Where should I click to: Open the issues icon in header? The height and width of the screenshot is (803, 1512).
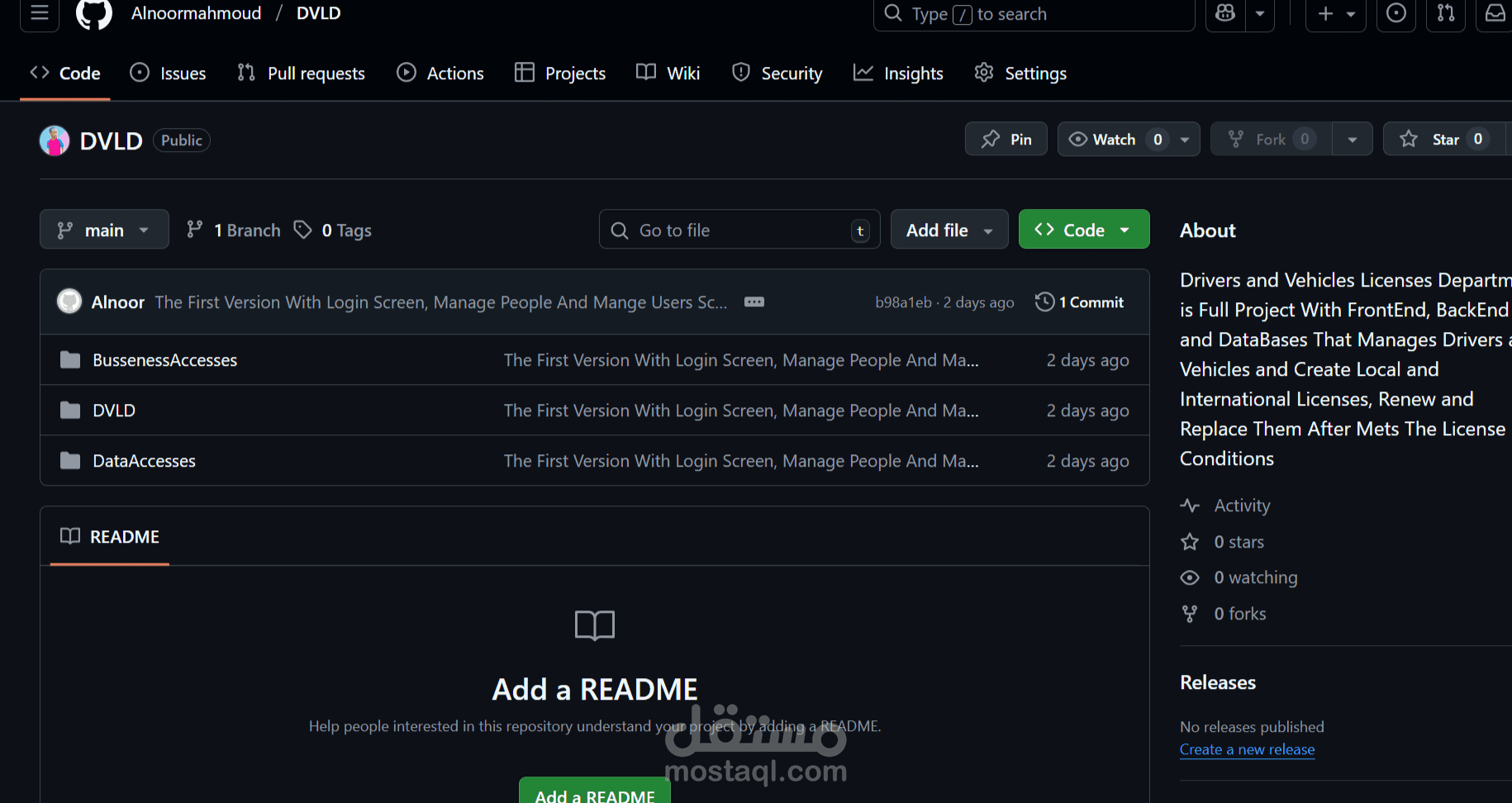(x=1396, y=13)
